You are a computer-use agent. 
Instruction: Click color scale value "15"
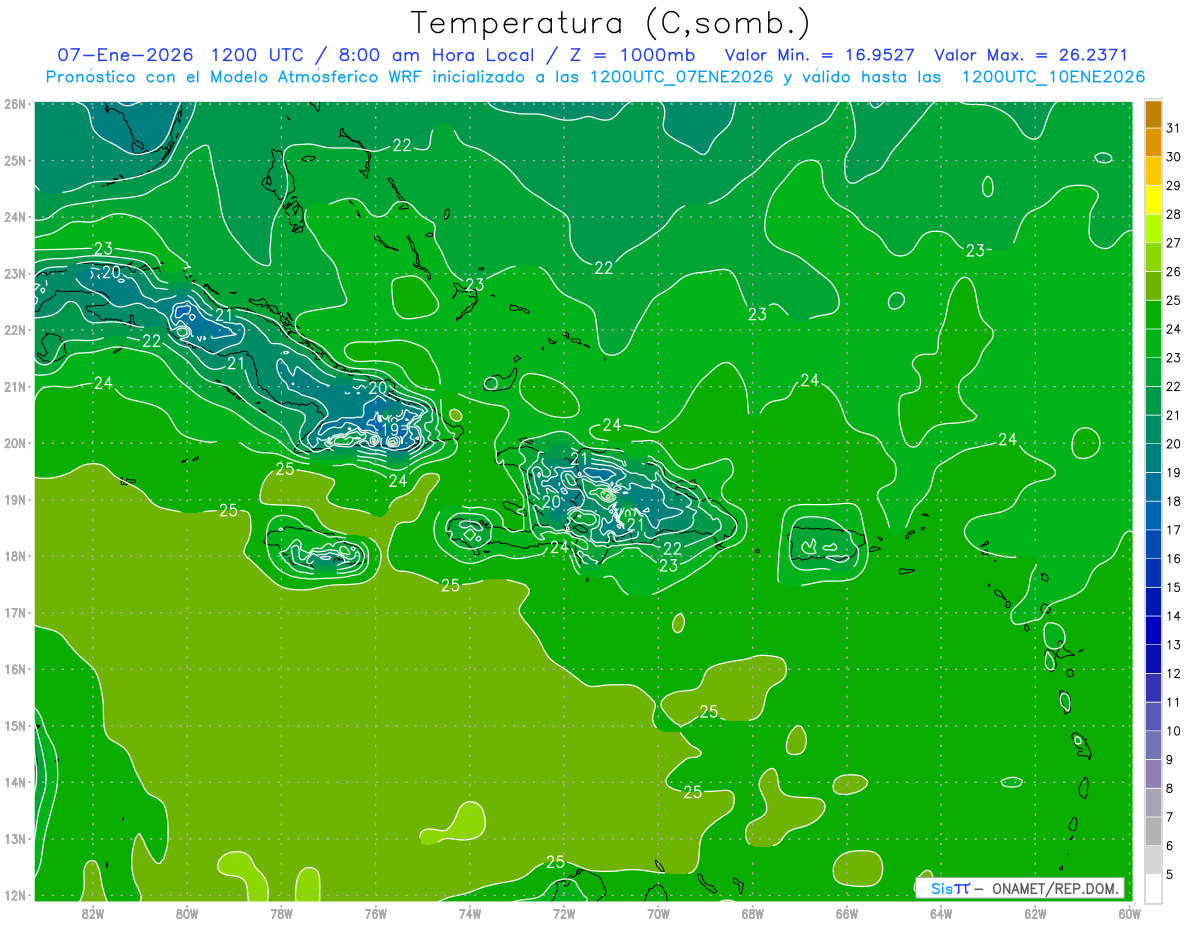1173,587
